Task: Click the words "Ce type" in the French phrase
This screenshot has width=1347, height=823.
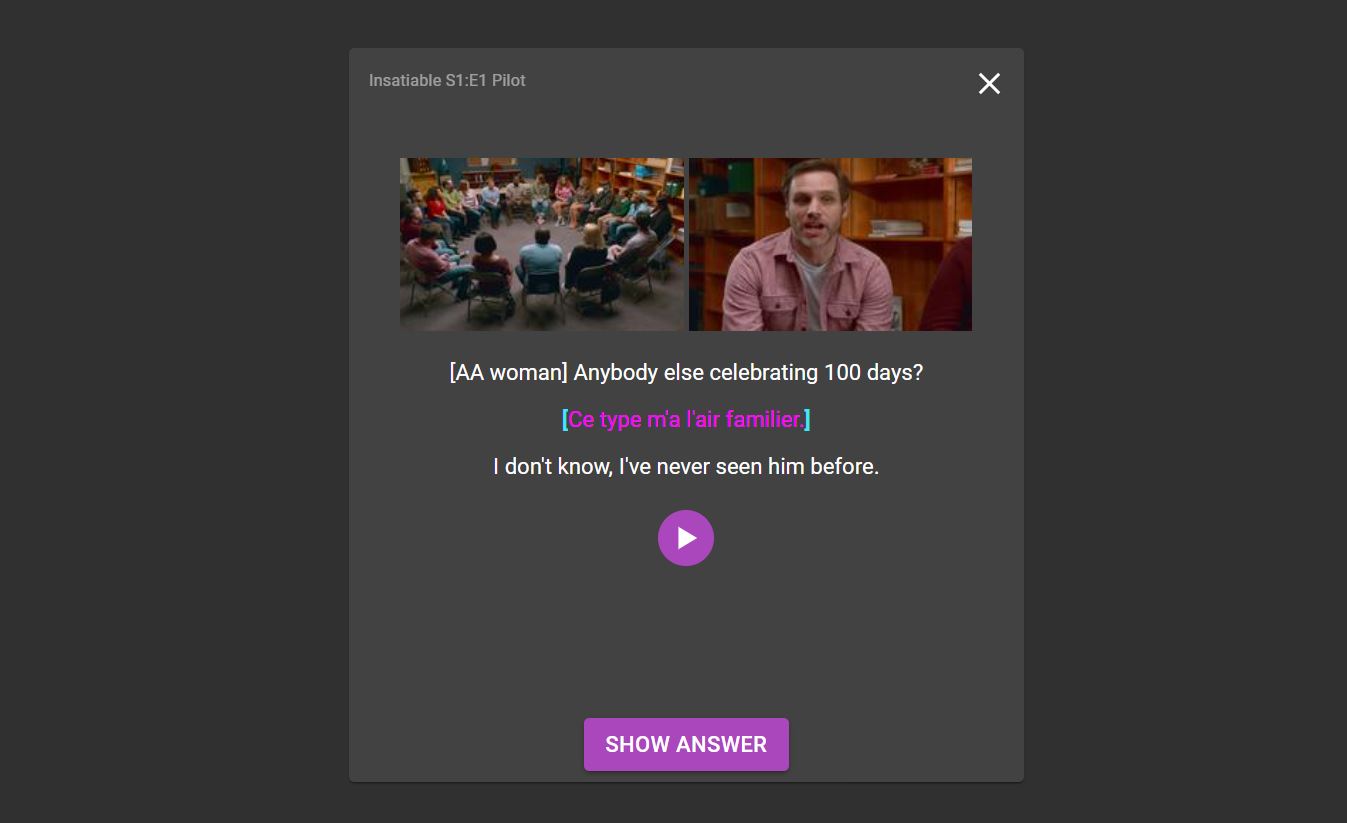Action: pyautogui.click(x=604, y=420)
